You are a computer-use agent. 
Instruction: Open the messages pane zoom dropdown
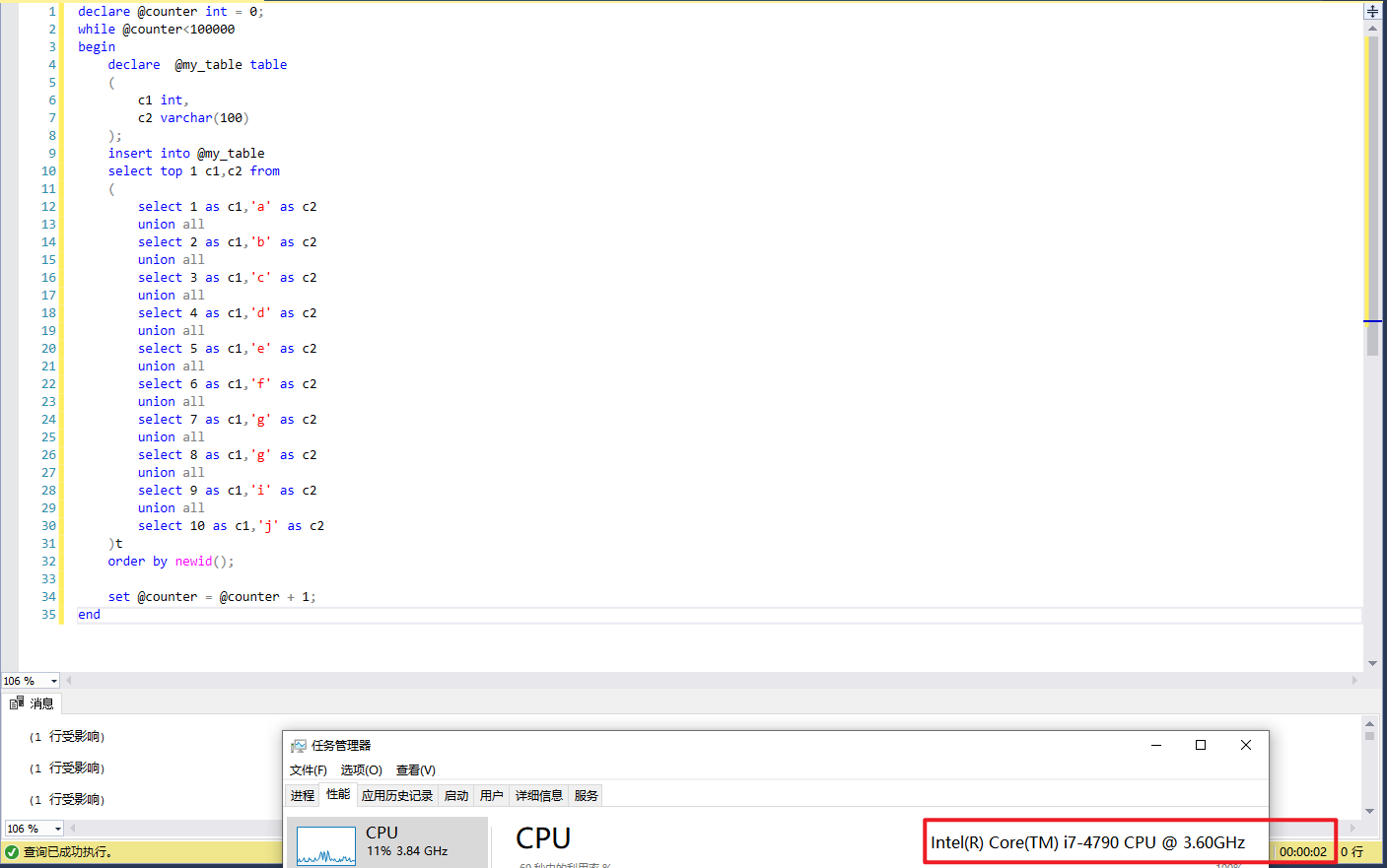[x=57, y=829]
